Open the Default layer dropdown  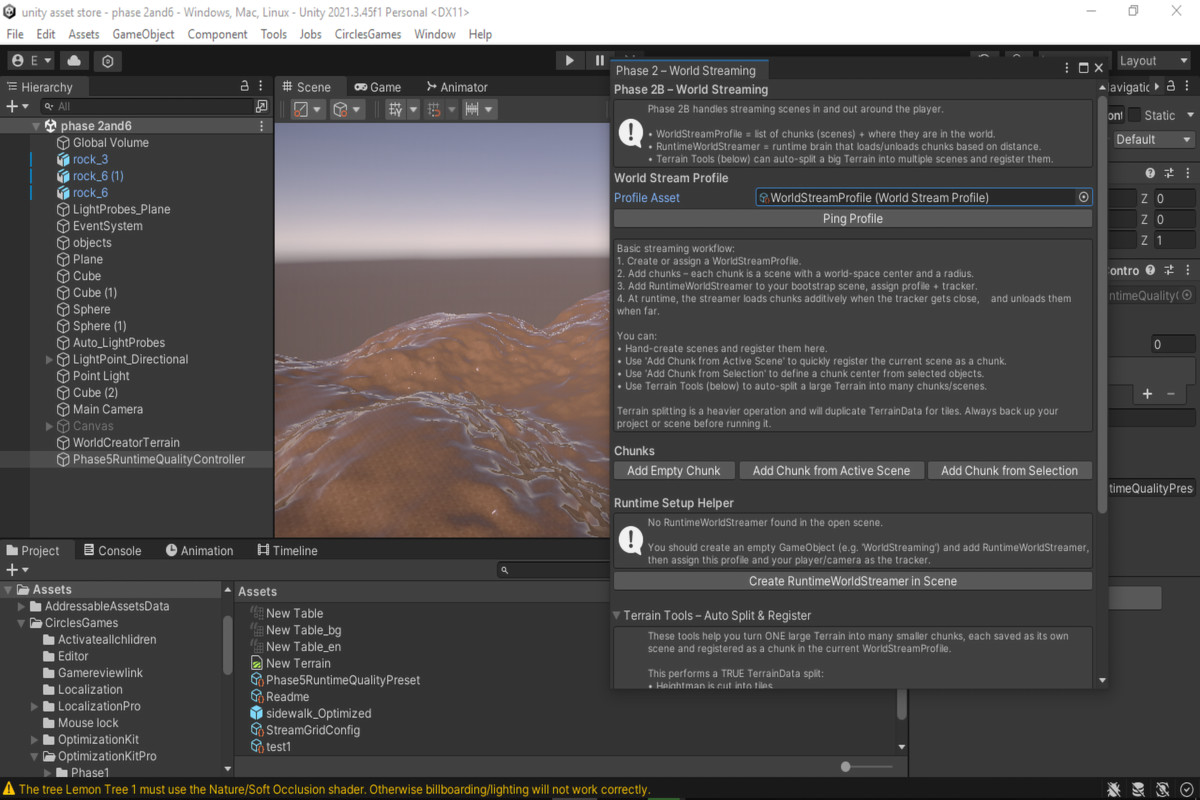click(x=1154, y=140)
